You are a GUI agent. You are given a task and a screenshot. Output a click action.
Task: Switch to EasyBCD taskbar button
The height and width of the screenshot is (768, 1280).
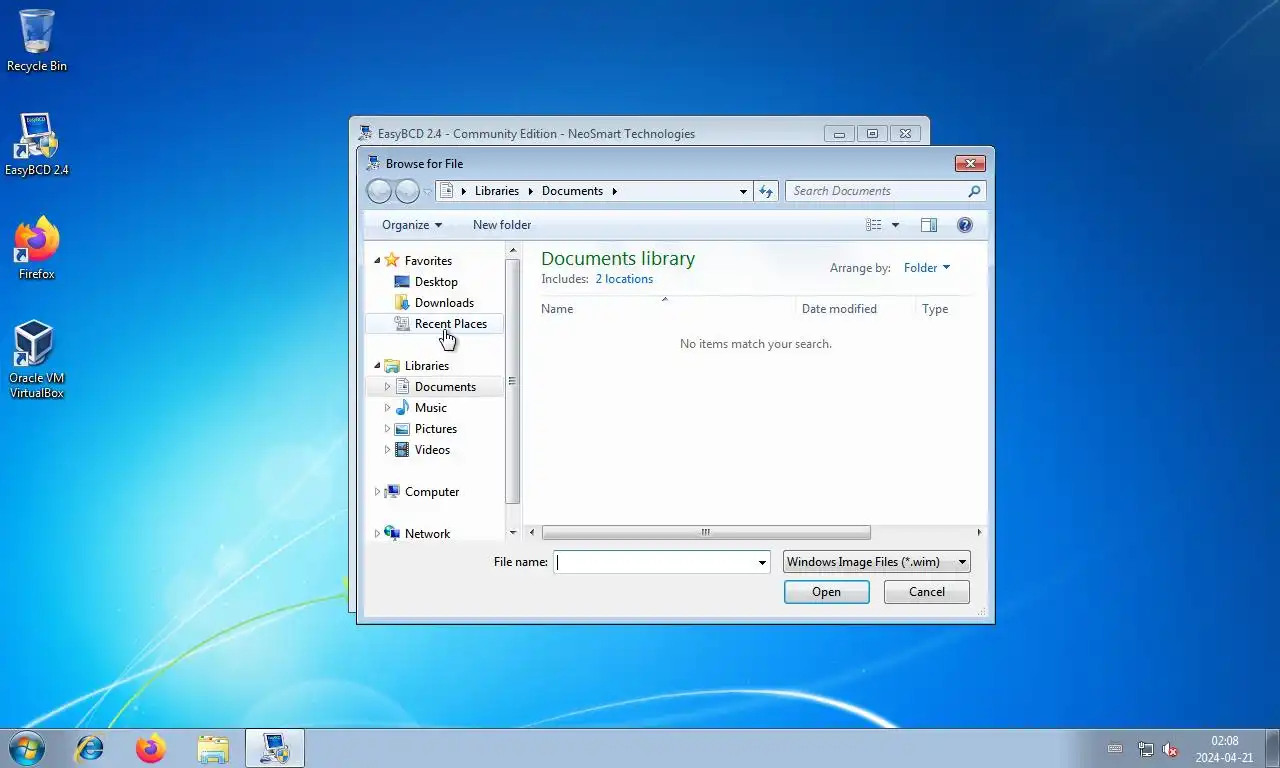point(275,748)
